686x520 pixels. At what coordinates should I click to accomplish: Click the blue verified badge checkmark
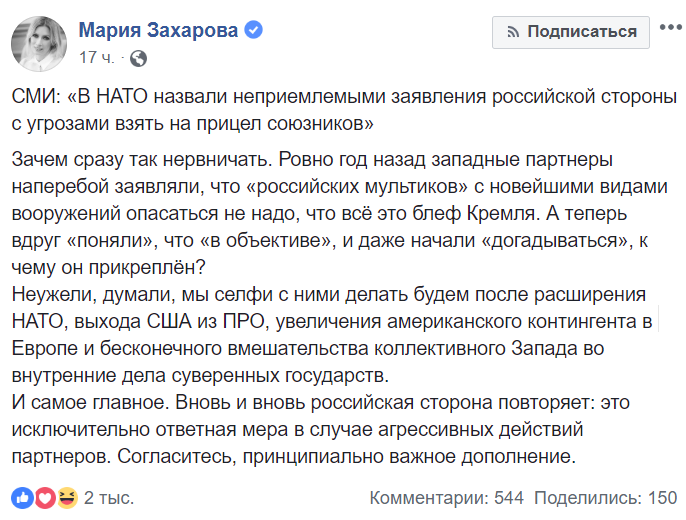click(255, 31)
